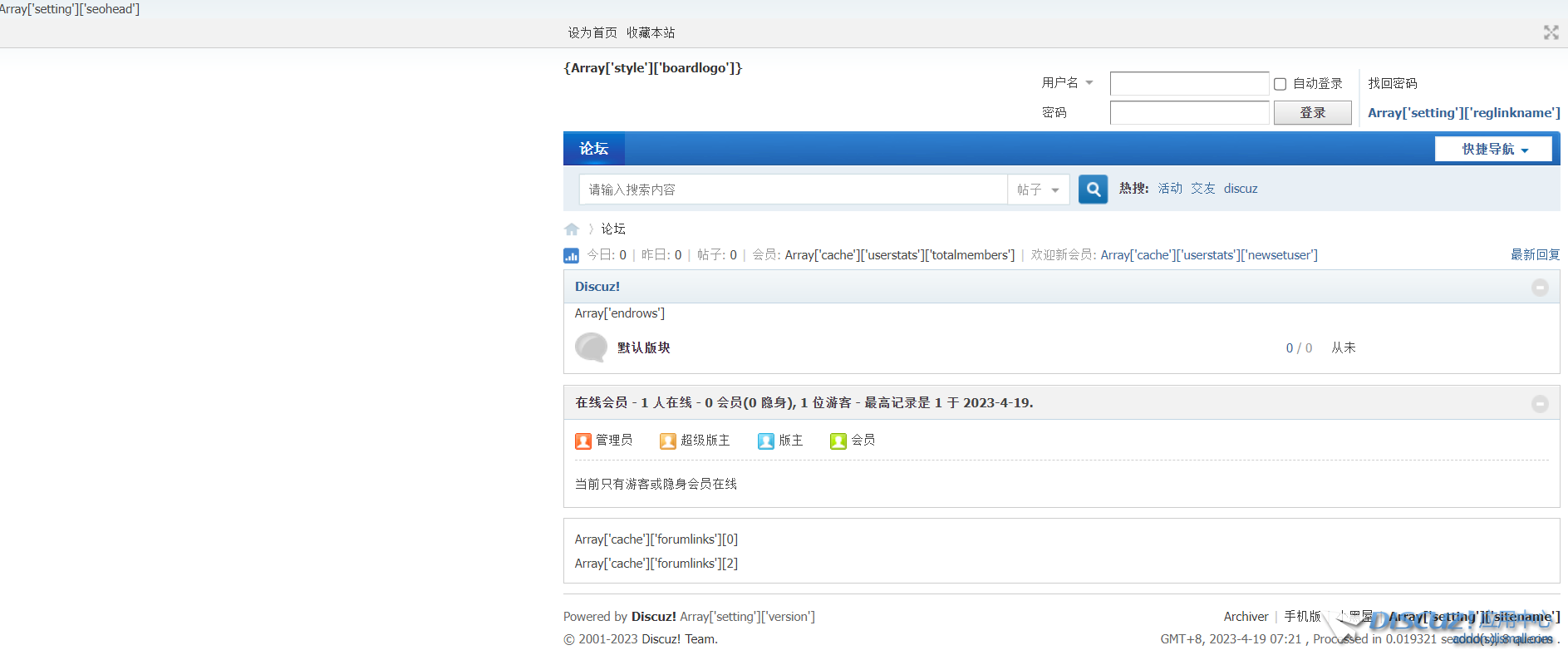Click the Archiver footer link
Screen dimensions: 1568x660
(x=1246, y=617)
